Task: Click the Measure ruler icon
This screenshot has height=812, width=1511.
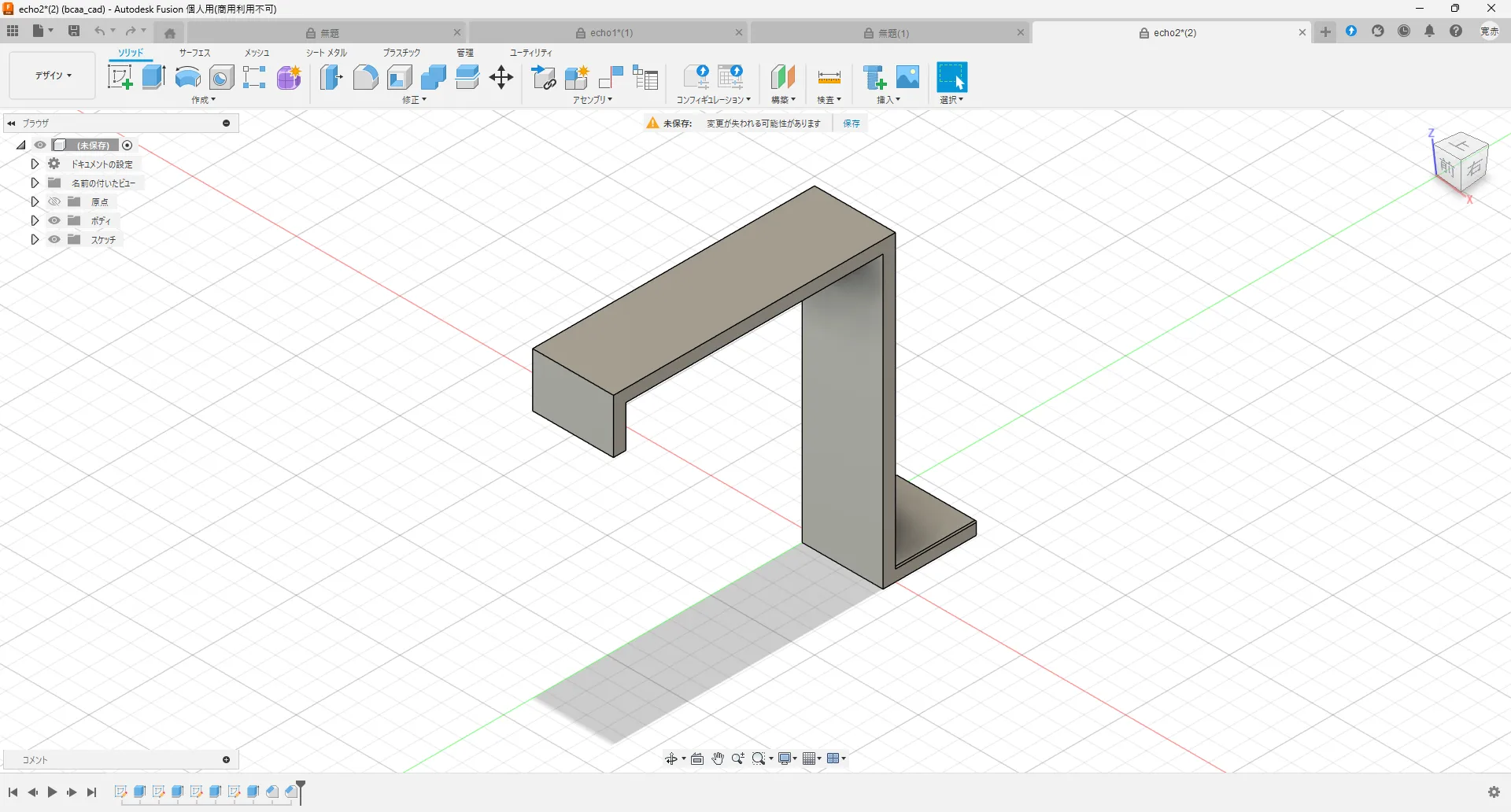Action: point(829,77)
